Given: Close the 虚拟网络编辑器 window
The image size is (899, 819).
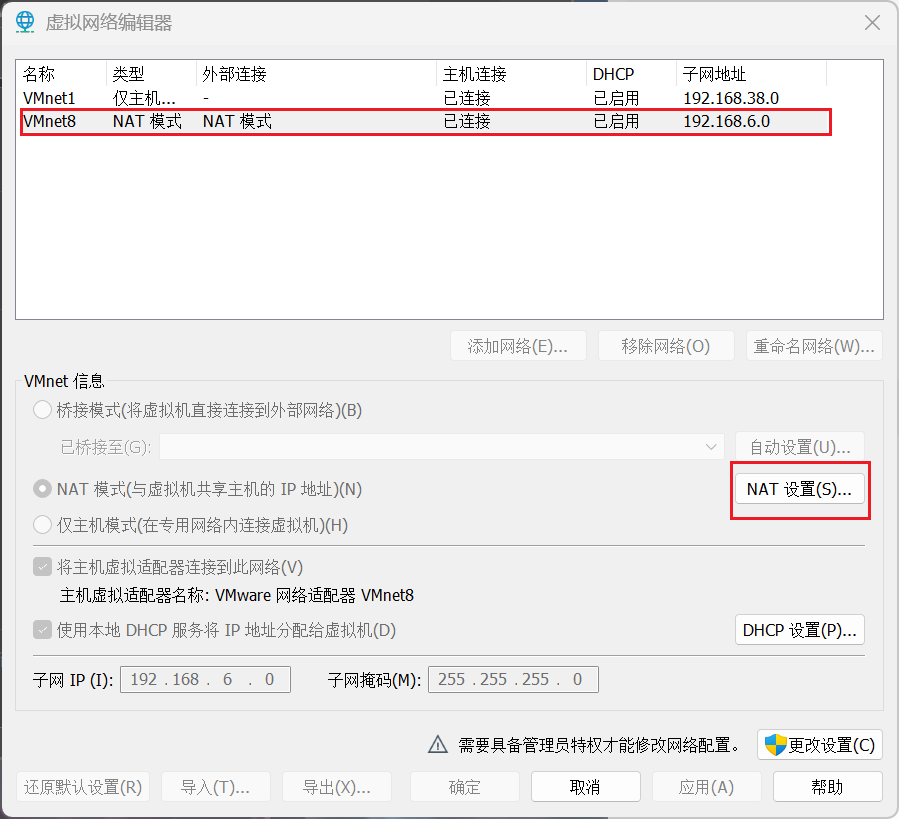Looking at the screenshot, I should tap(872, 22).
